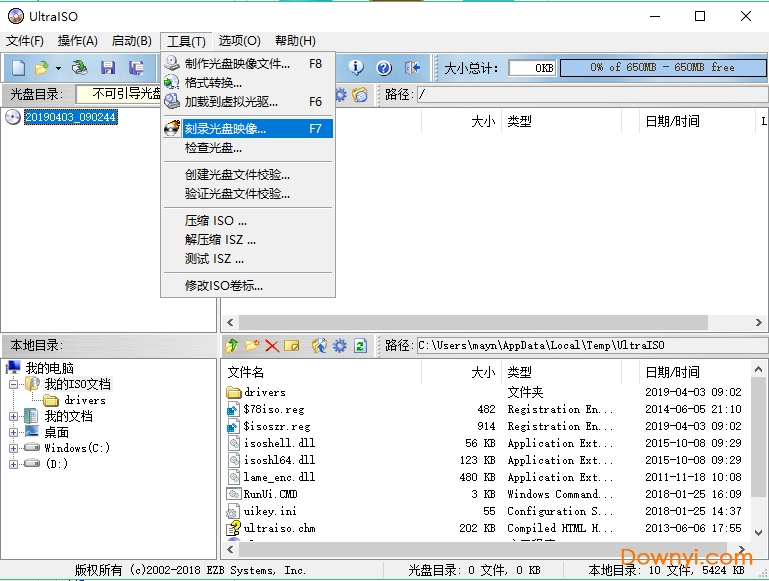The image size is (769, 581).
Task: Collapse the 我的ISO文档 tree node
Action: [14, 384]
